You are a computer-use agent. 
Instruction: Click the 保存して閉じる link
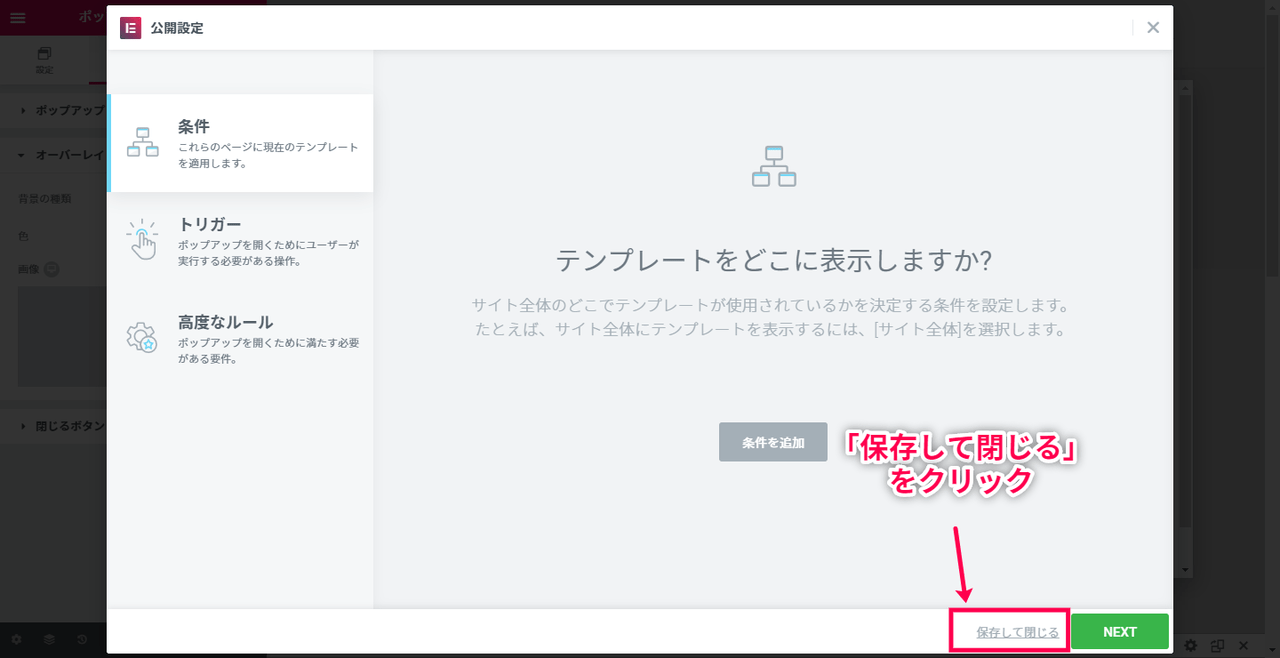tap(1017, 632)
